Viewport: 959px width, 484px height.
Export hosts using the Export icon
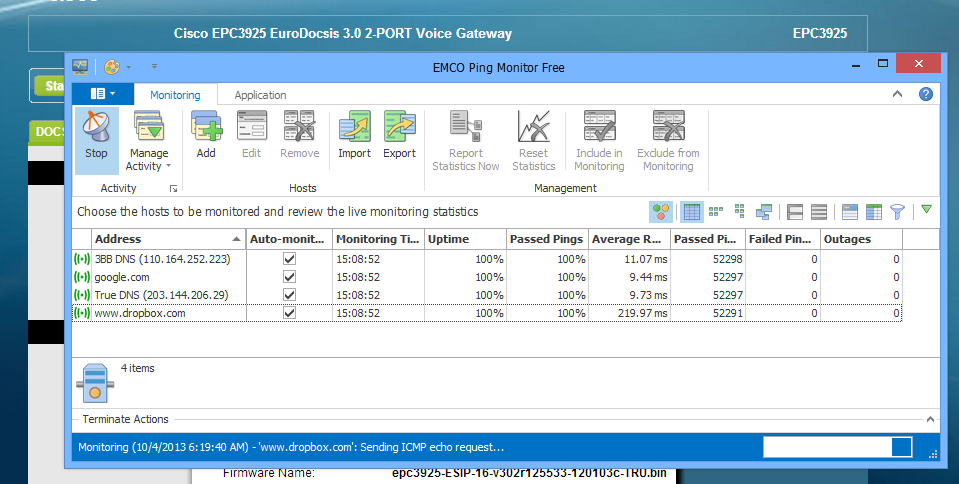click(399, 127)
